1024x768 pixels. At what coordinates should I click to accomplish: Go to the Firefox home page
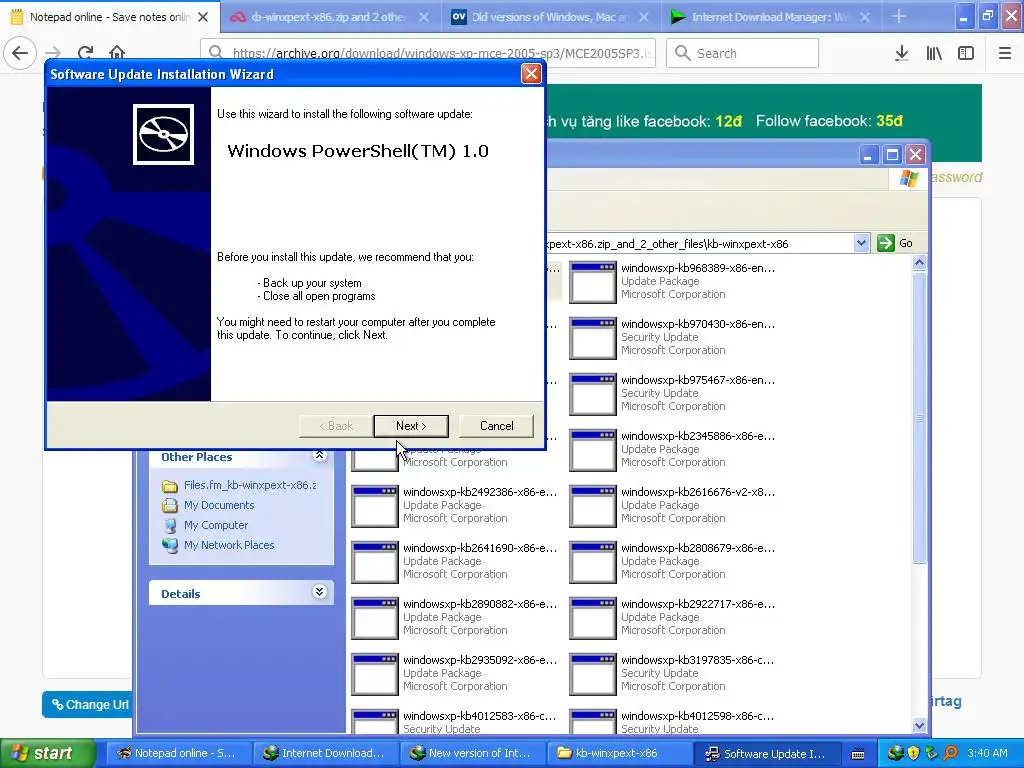(x=117, y=53)
